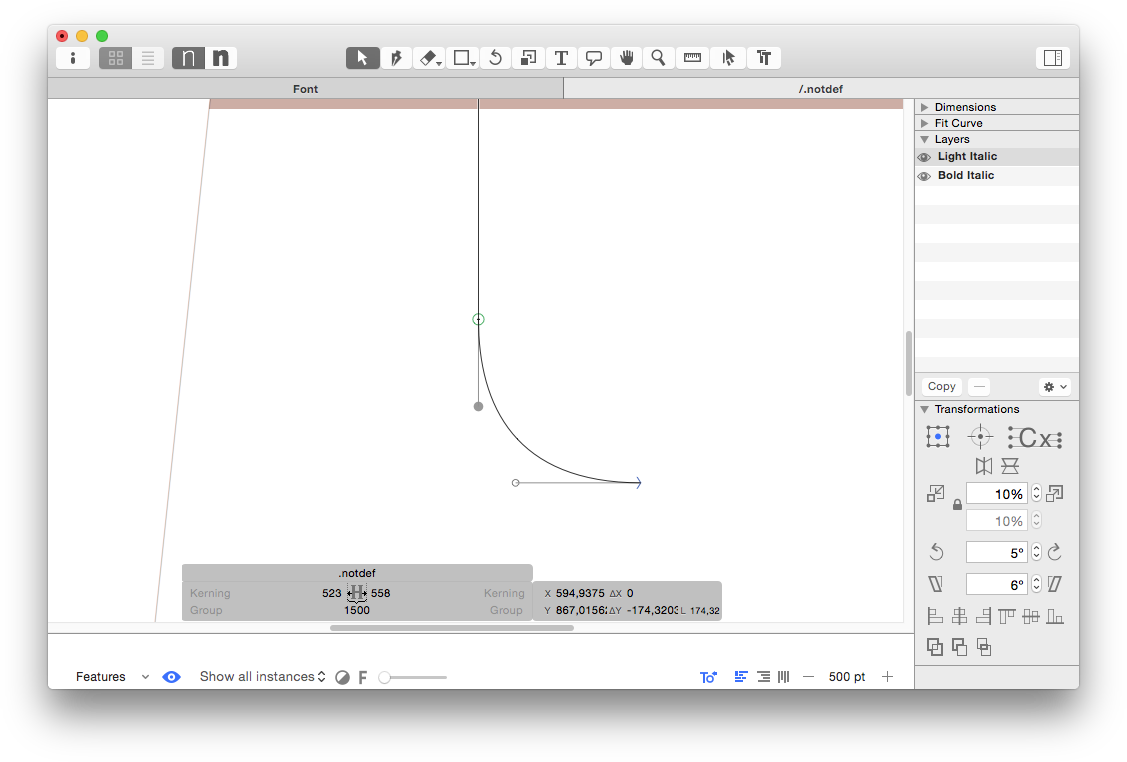The image size is (1127, 762).
Task: Switch to the Font tab
Action: [305, 89]
